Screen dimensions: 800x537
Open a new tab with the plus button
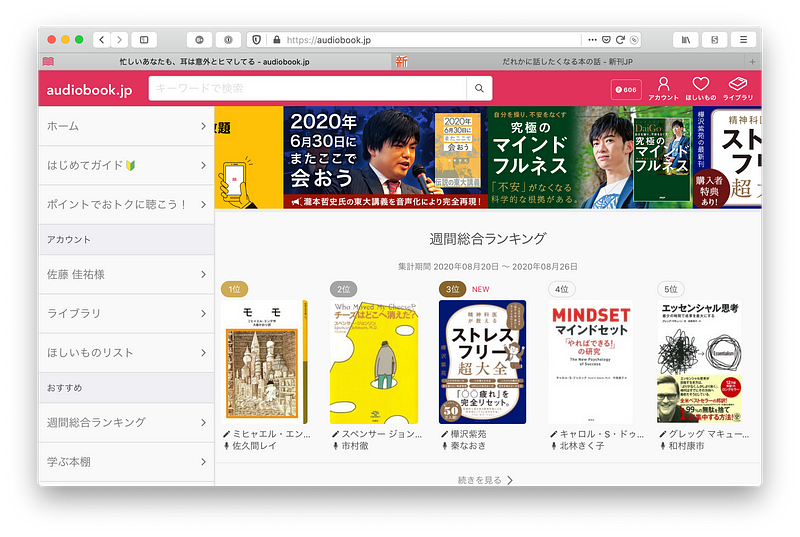(752, 62)
